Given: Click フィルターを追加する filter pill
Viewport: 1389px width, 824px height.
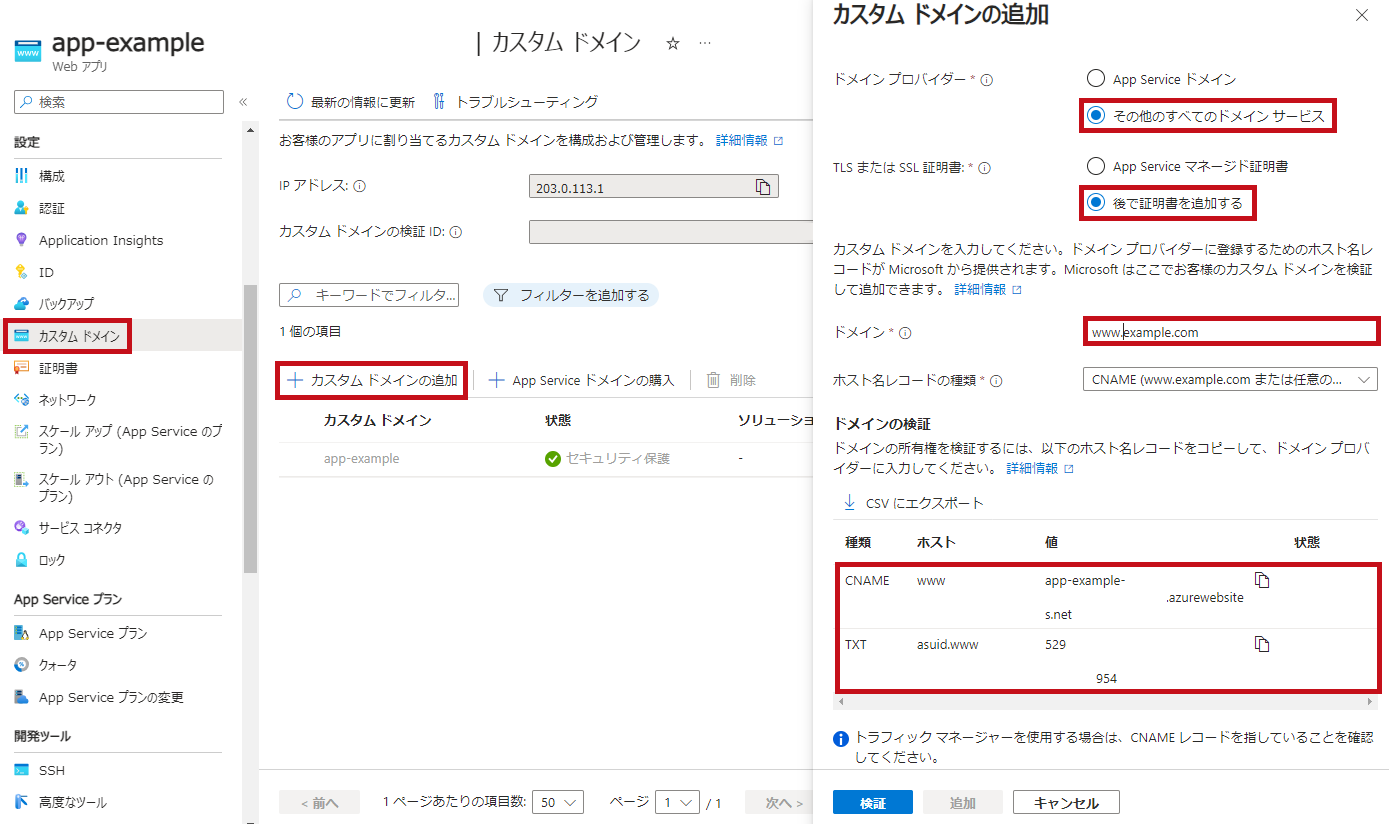Looking at the screenshot, I should click(x=571, y=295).
